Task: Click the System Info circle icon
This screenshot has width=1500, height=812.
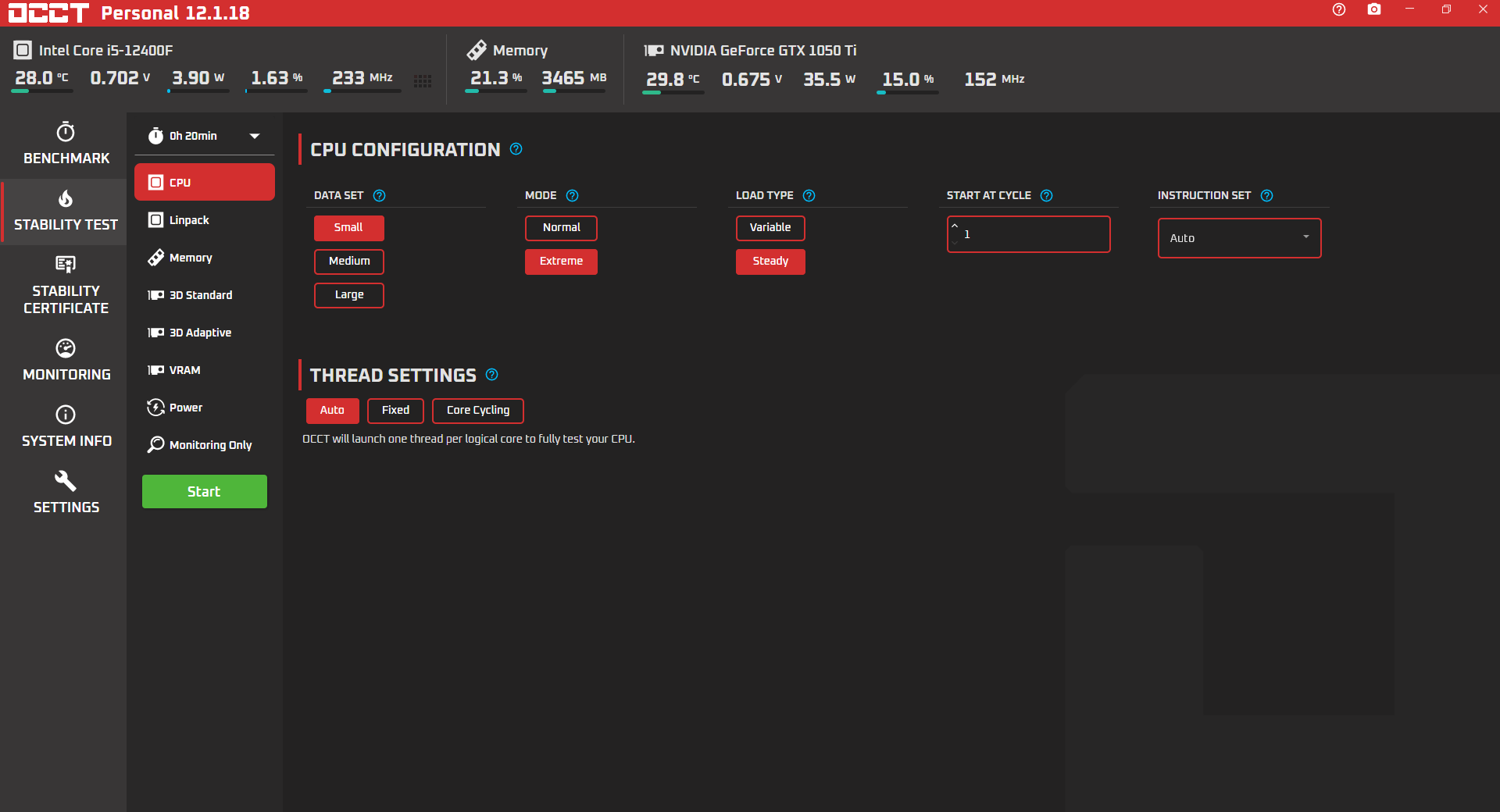Action: tap(66, 414)
